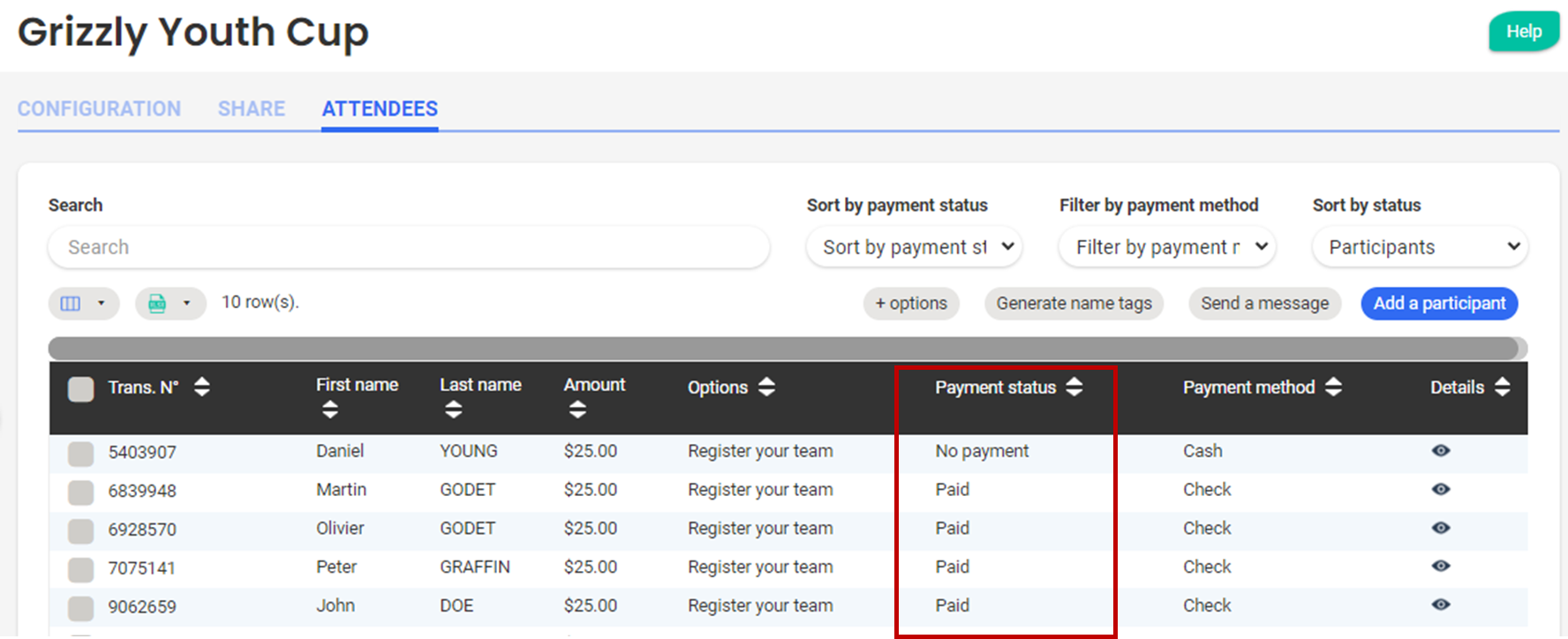
Task: Open the Participants status dropdown
Action: (1420, 248)
